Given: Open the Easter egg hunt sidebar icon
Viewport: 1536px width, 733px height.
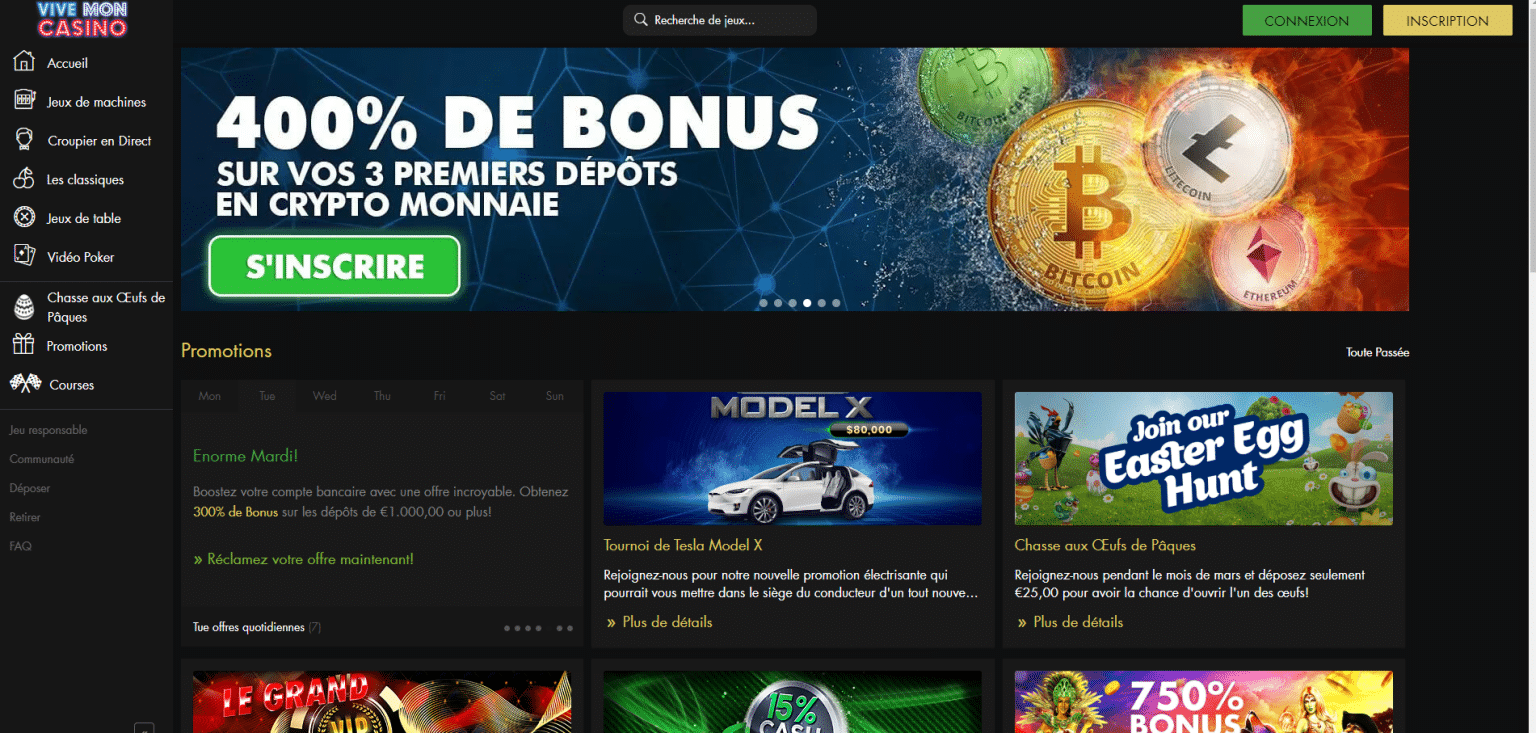Looking at the screenshot, I should 24,307.
